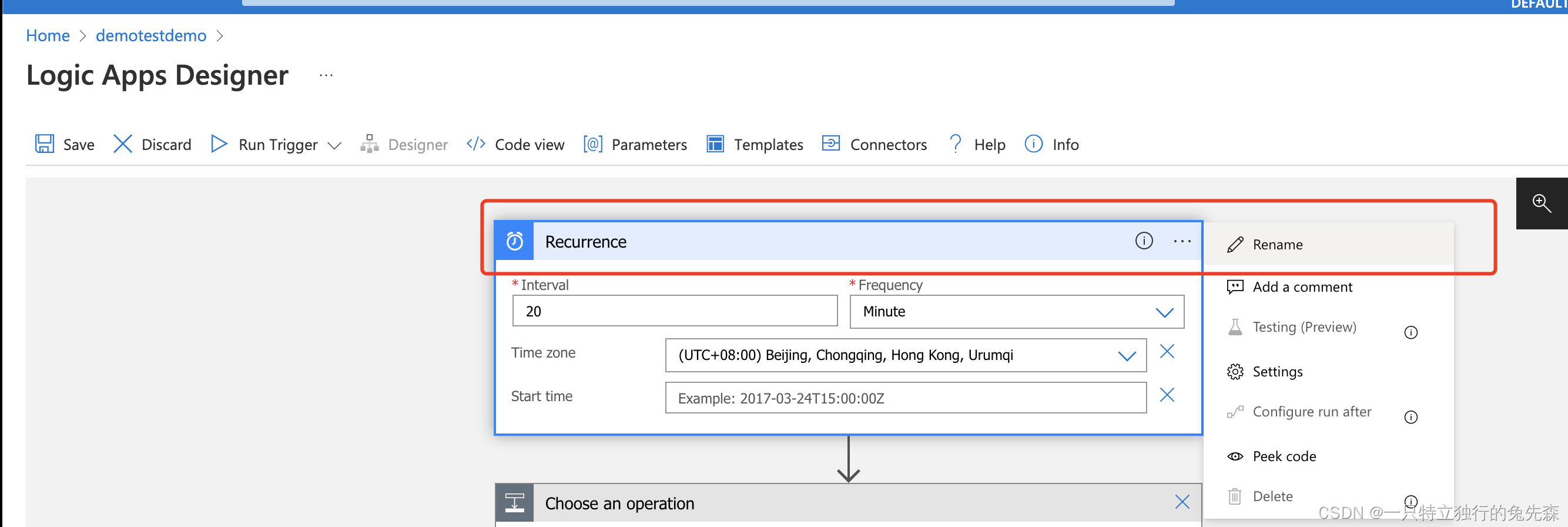Open Code view via its brackets icon
Screen dimensions: 1568x527
click(x=475, y=144)
